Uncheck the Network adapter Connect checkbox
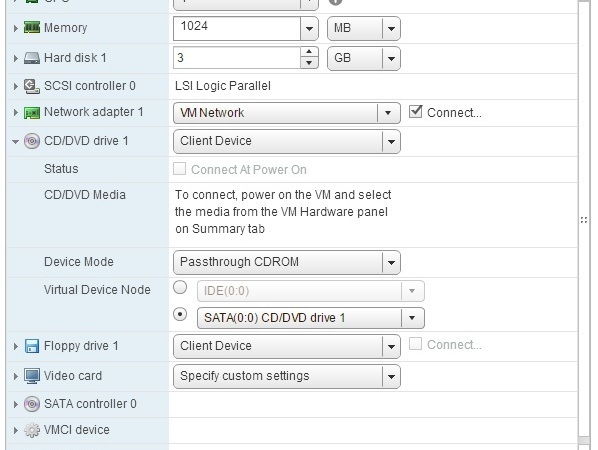Image resolution: width=598 pixels, height=450 pixels. click(415, 112)
